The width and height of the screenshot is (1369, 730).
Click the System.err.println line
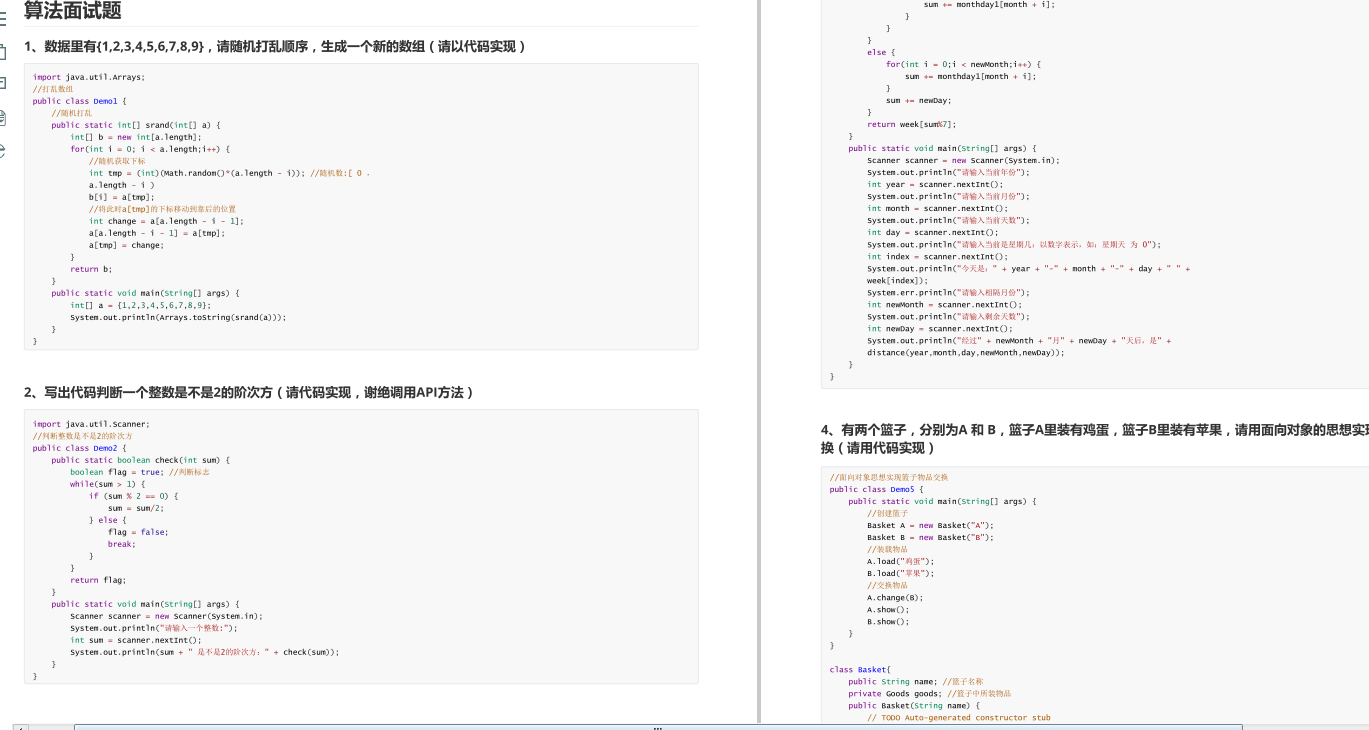point(948,292)
